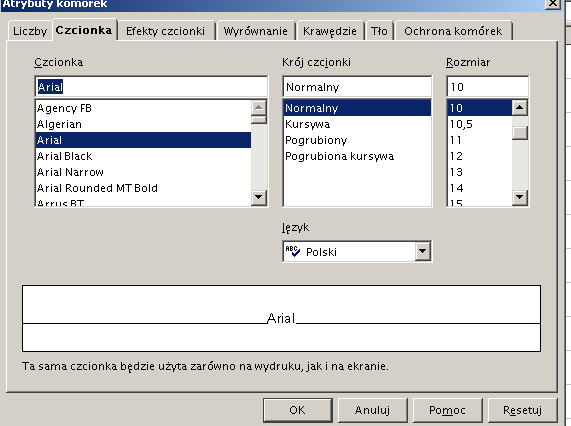This screenshot has width=571, height=426.
Task: Pick font size 14
Action: pyautogui.click(x=480, y=188)
